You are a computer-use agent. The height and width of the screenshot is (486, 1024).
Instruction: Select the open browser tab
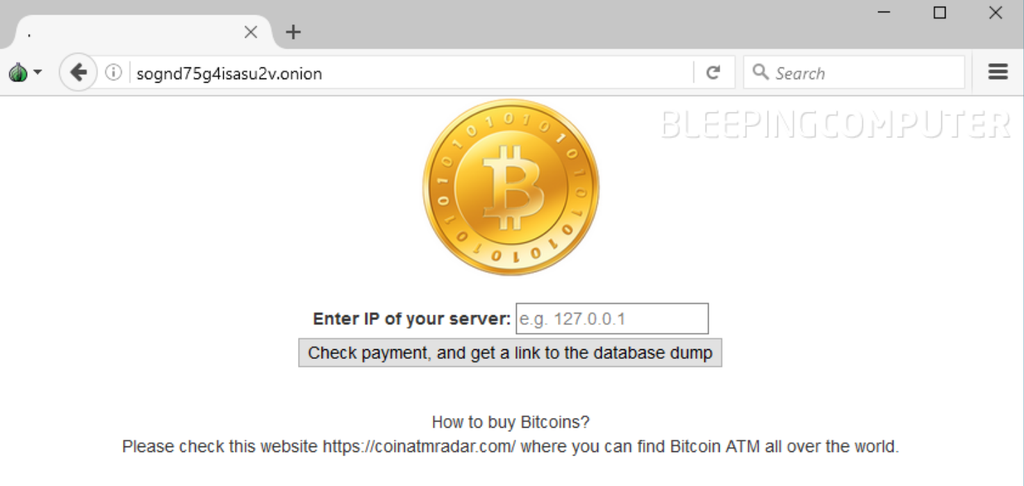[130, 32]
